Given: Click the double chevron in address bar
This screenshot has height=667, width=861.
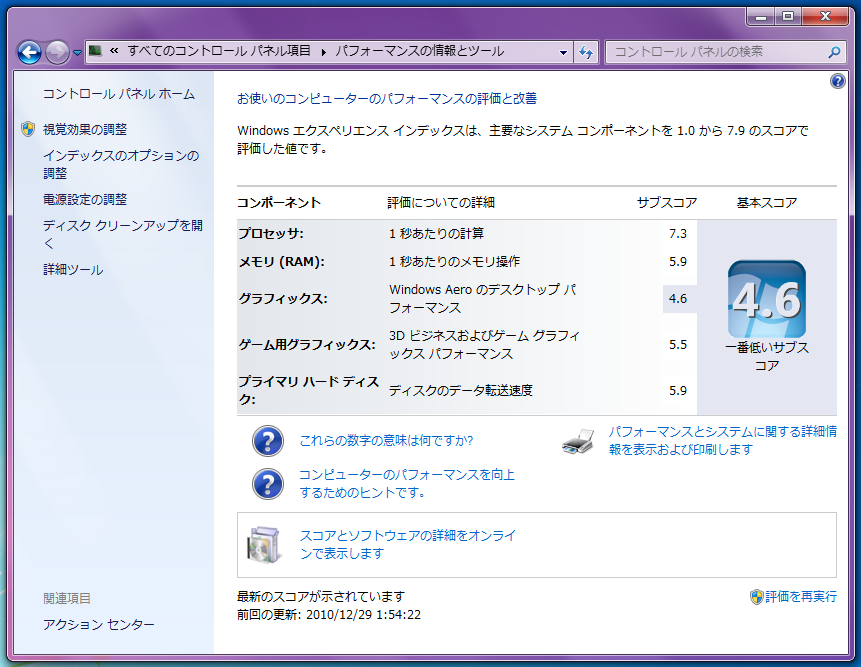Looking at the screenshot, I should 114,51.
